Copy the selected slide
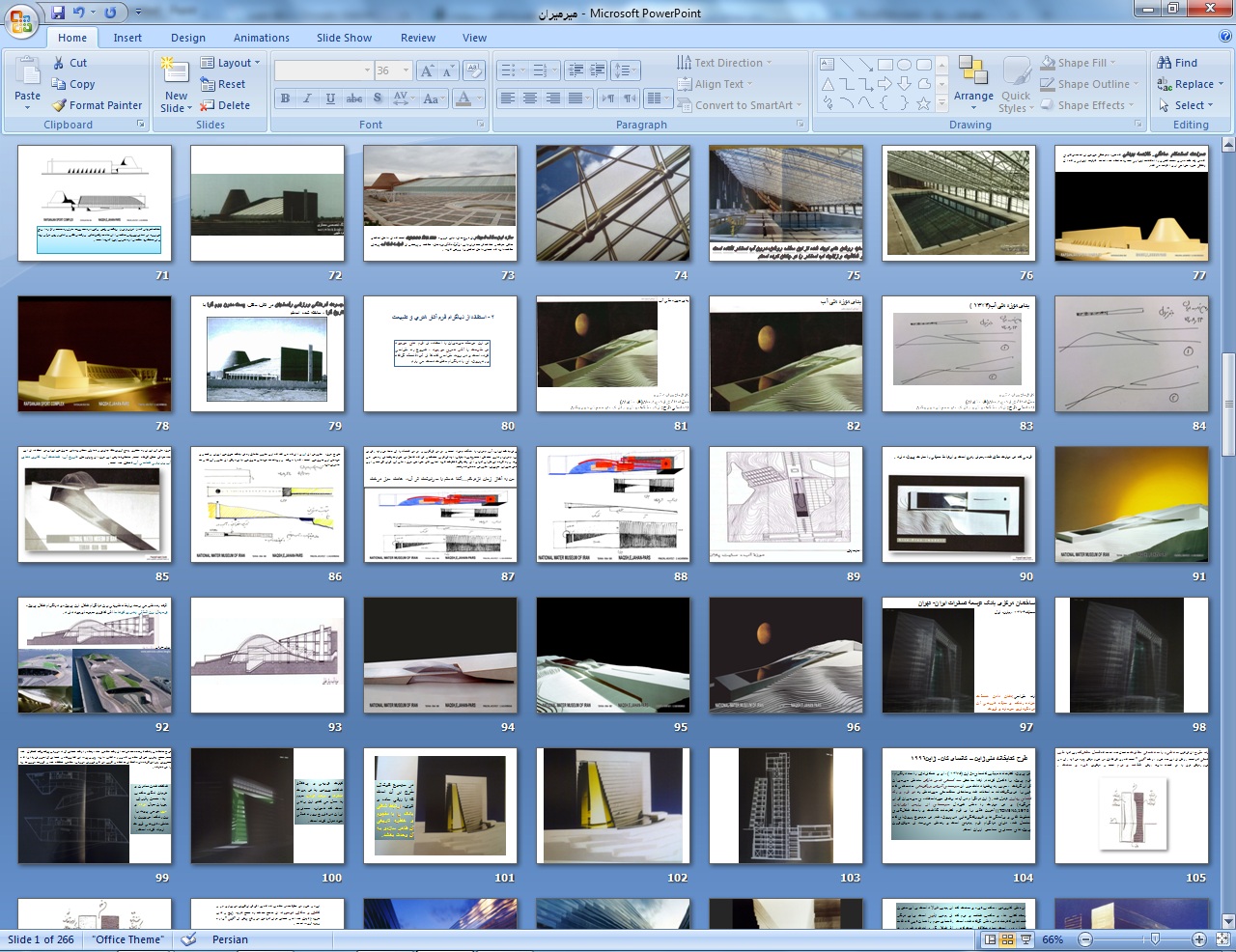Viewport: 1236px width, 952px height. pyautogui.click(x=73, y=84)
